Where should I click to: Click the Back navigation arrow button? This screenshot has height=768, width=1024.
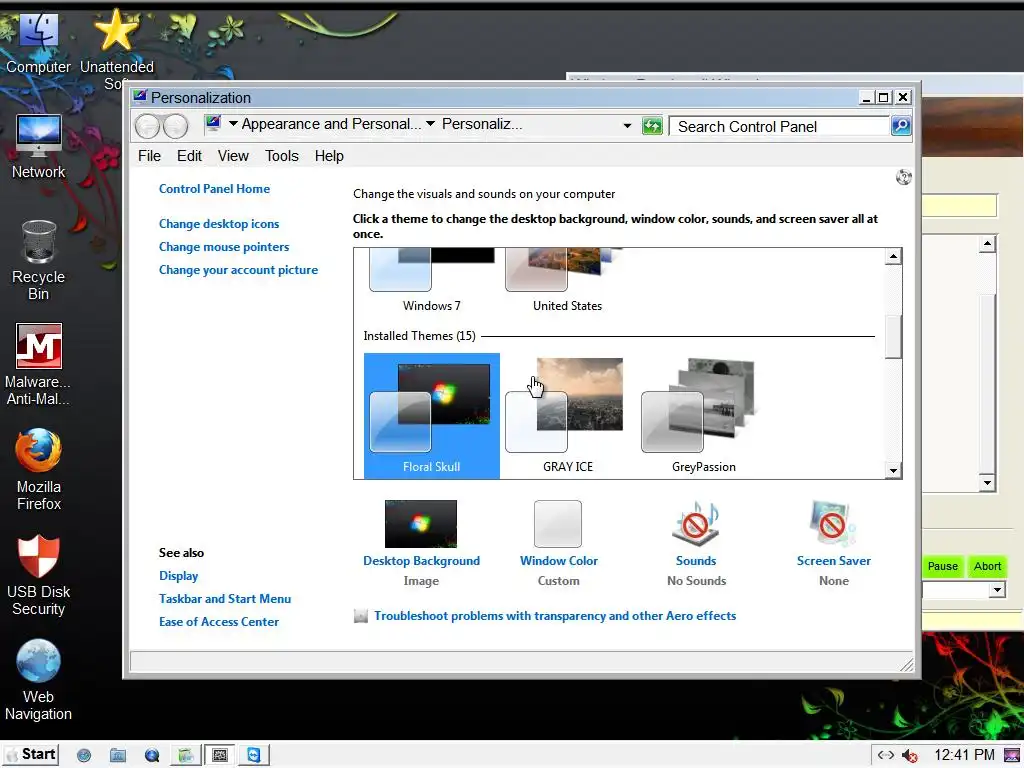tap(148, 125)
